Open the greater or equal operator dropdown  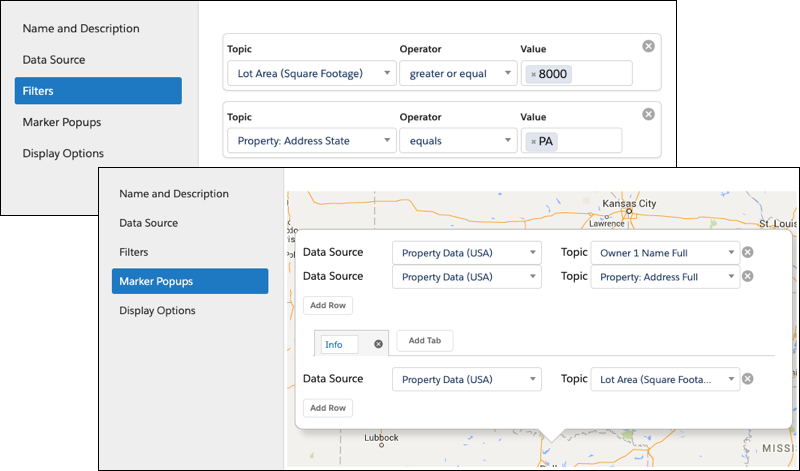click(x=458, y=73)
